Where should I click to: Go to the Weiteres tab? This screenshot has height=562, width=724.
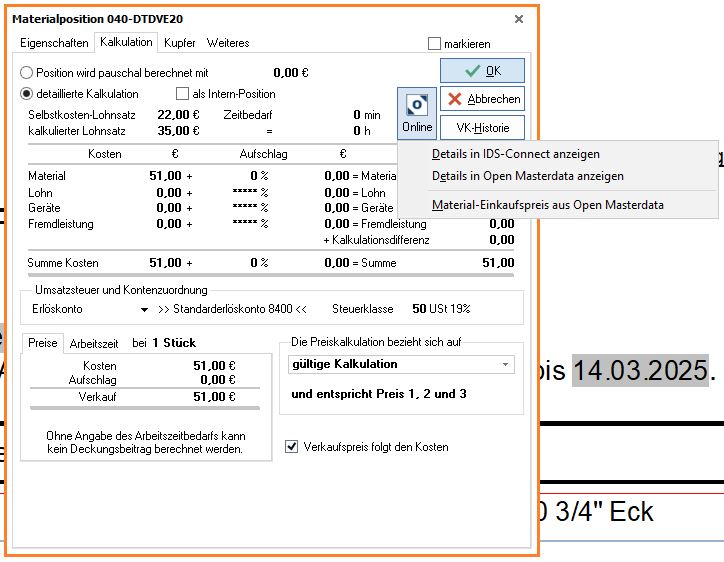coord(228,43)
